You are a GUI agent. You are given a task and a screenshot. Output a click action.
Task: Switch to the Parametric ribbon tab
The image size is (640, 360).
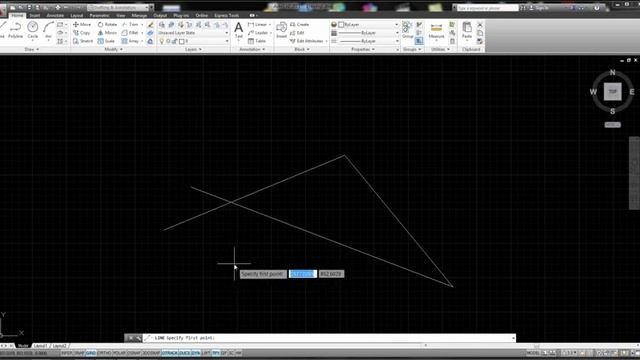99,16
